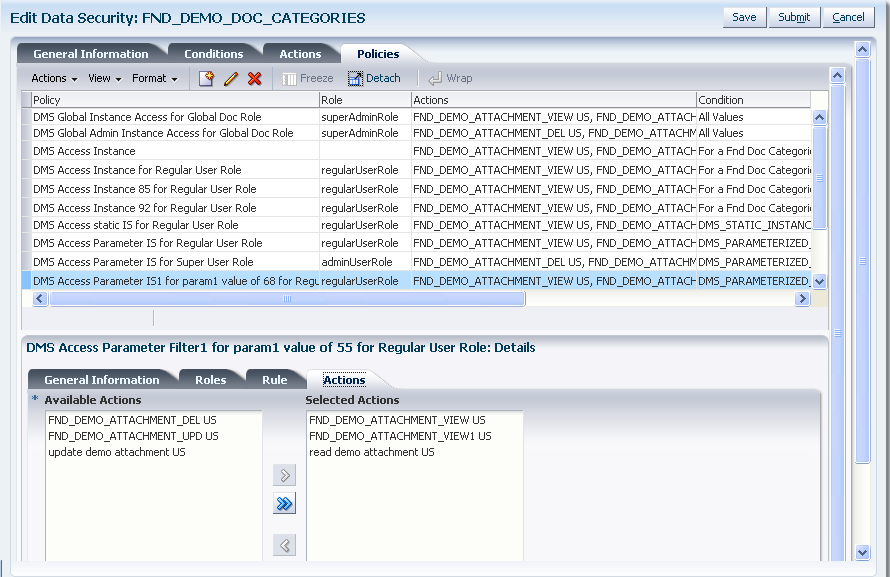The image size is (890, 577).
Task: Open the Format dropdown menu
Action: pyautogui.click(x=154, y=78)
